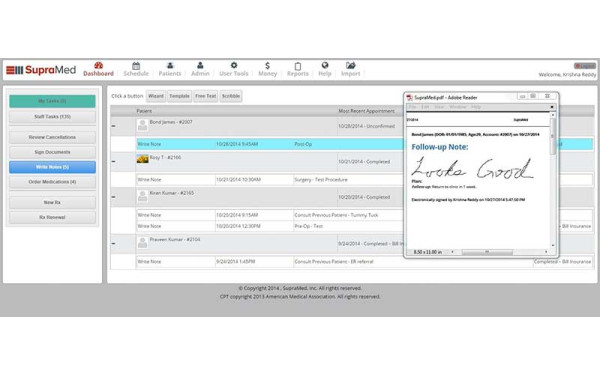Click Write Note link for Post-Op appointment
This screenshot has height=375, width=600.
click(x=150, y=144)
